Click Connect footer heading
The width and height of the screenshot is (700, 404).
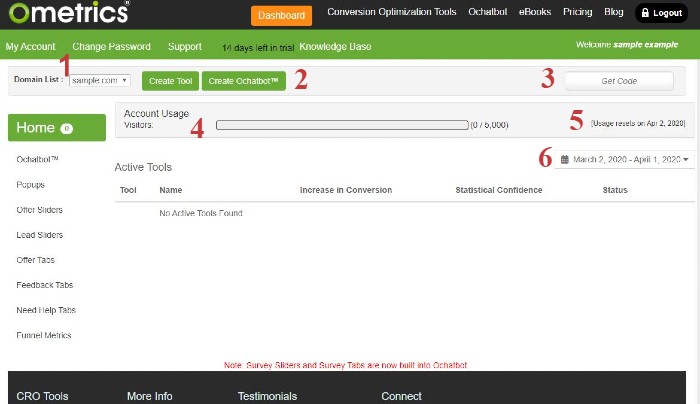click(x=401, y=396)
